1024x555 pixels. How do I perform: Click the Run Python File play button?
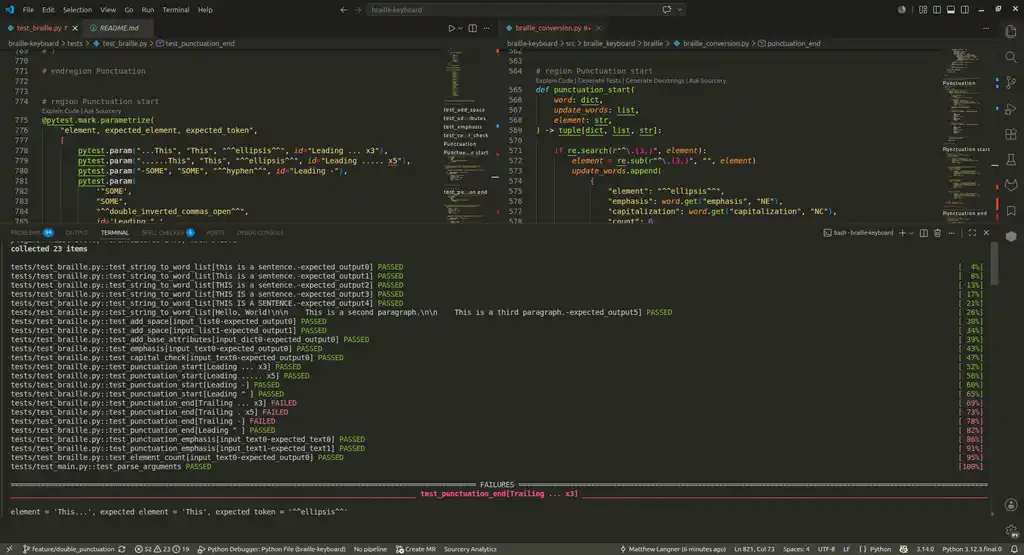click(451, 28)
